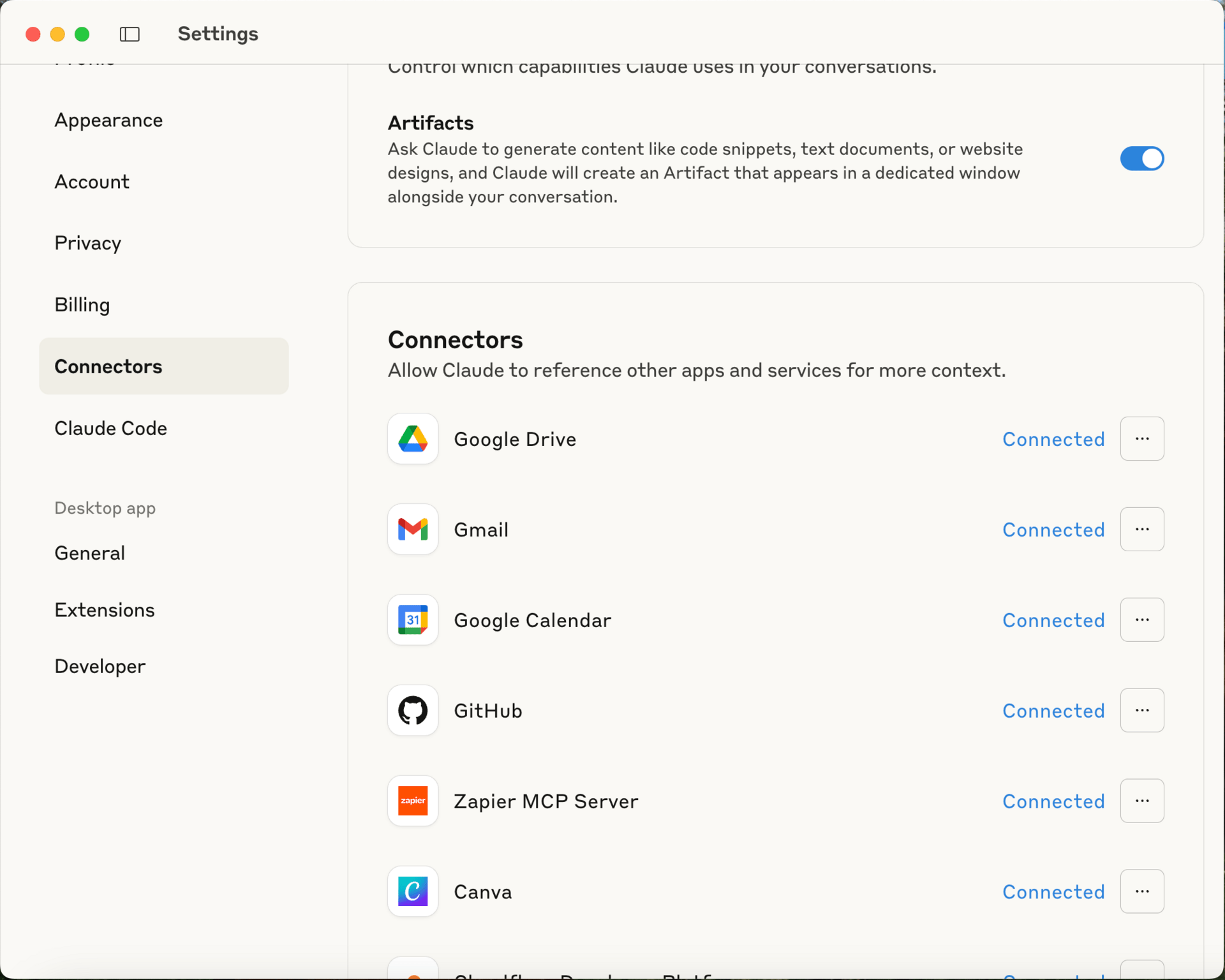This screenshot has width=1225, height=980.
Task: Click the Connected status for Google Drive
Action: (x=1053, y=439)
